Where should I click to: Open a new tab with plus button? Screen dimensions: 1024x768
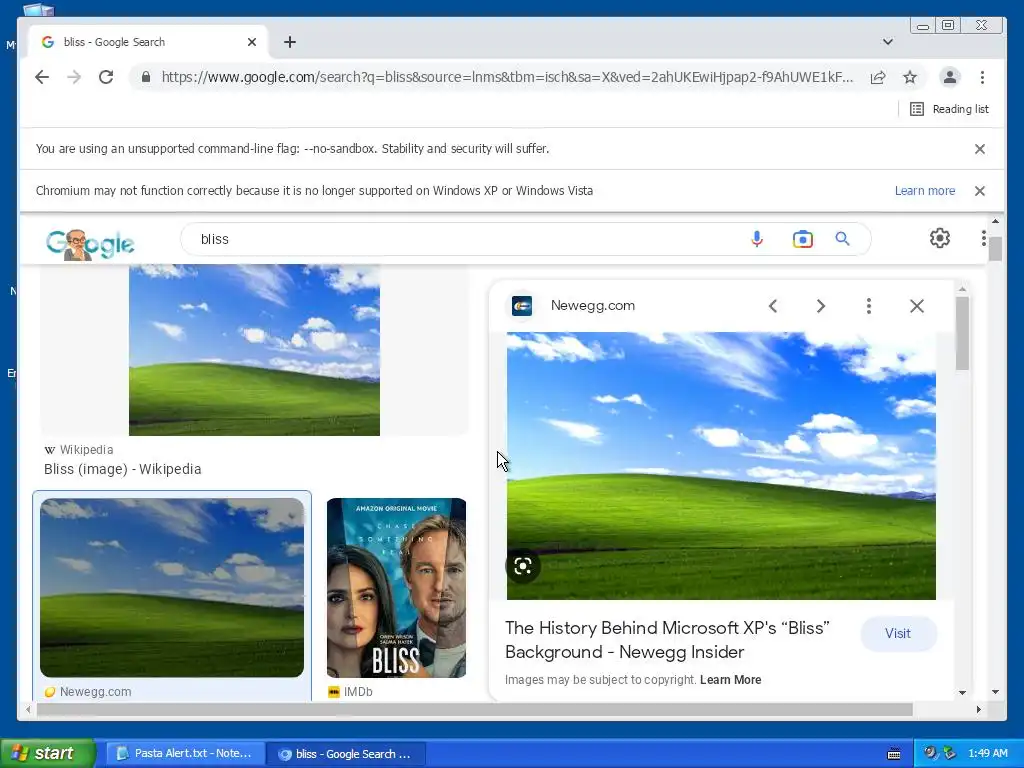click(290, 42)
